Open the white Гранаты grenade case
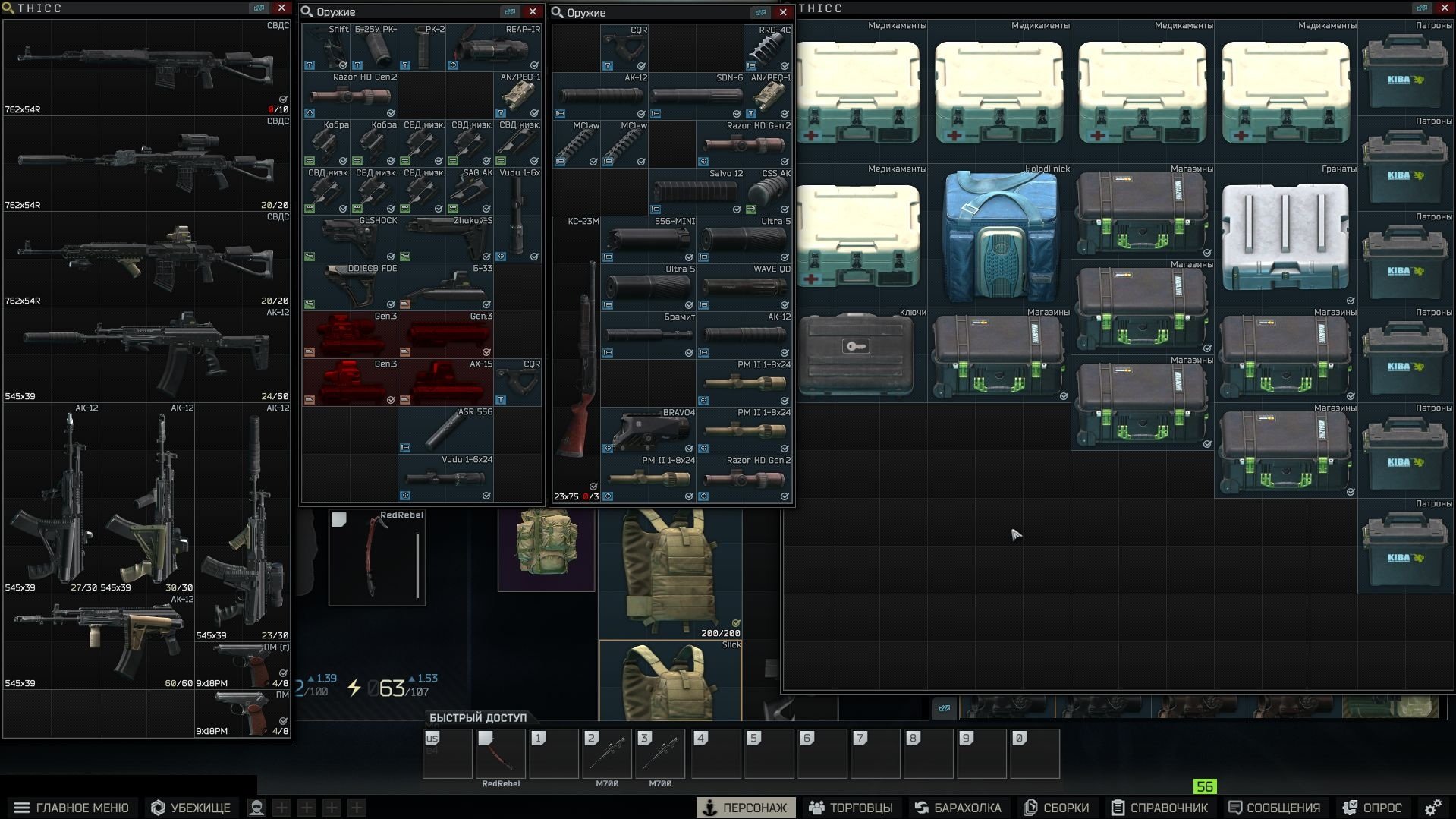 pos(1285,237)
